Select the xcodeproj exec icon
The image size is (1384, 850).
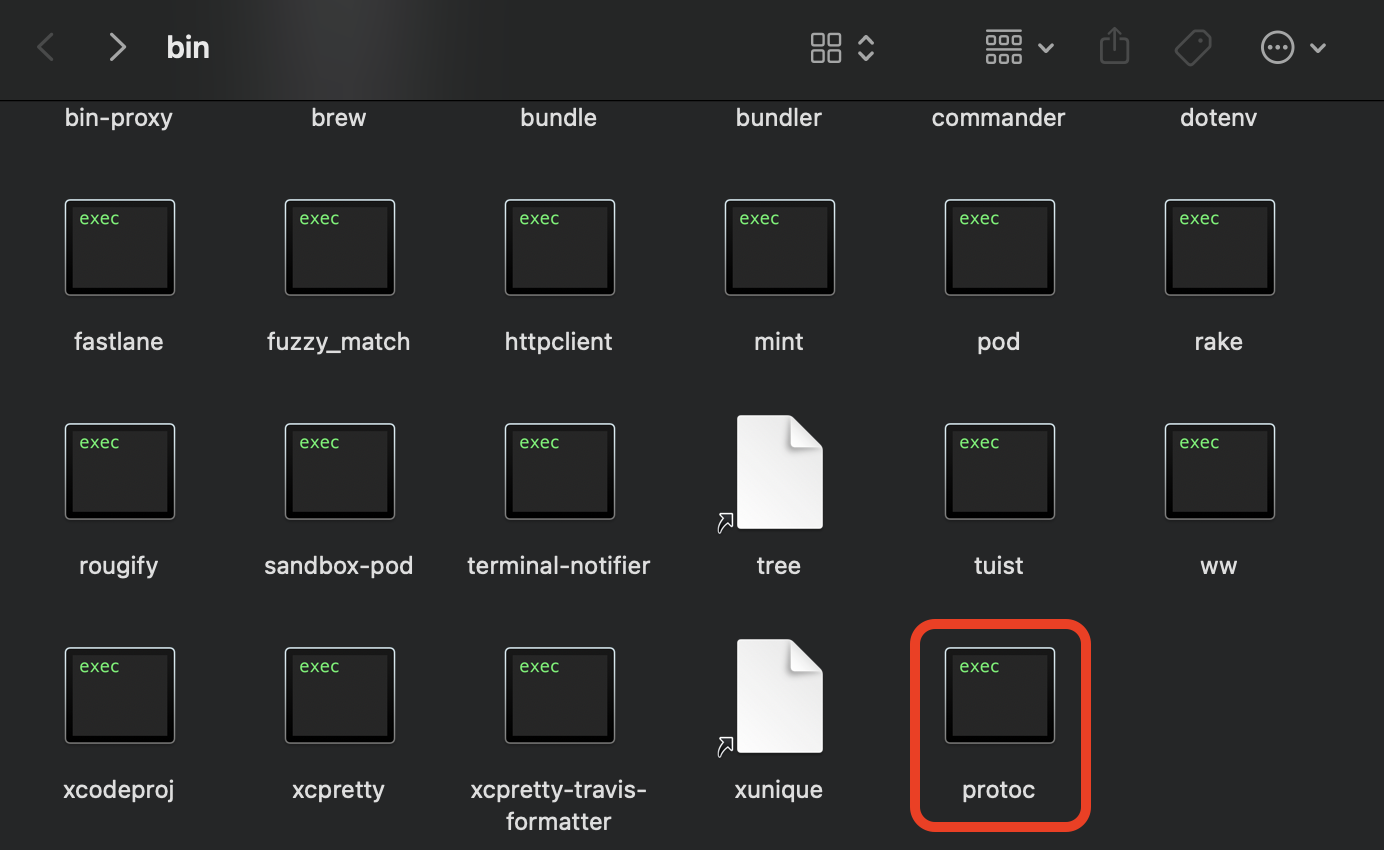pyautogui.click(x=120, y=695)
